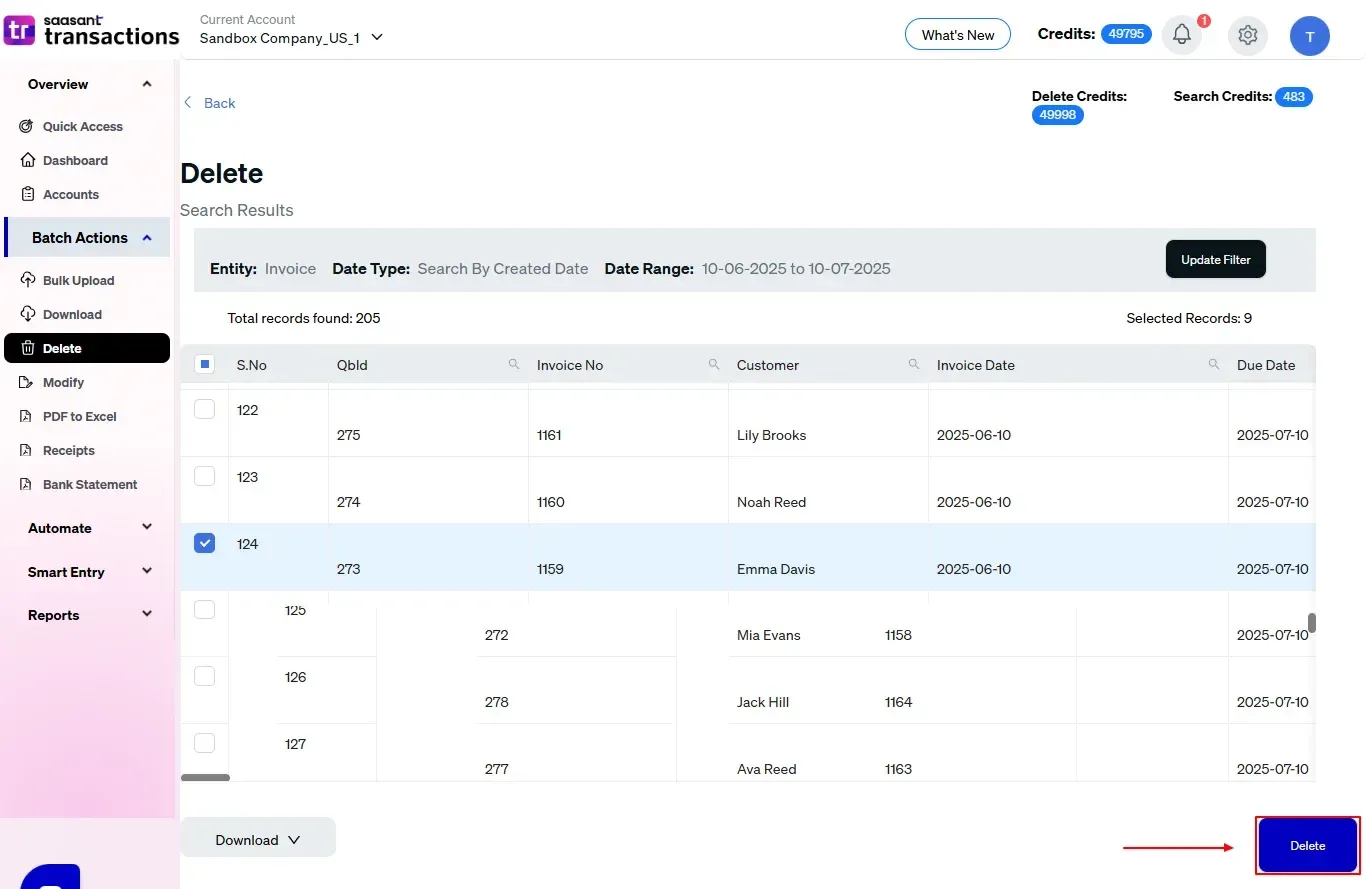Click the Update Filter button
The width and height of the screenshot is (1366, 889).
pos(1216,259)
